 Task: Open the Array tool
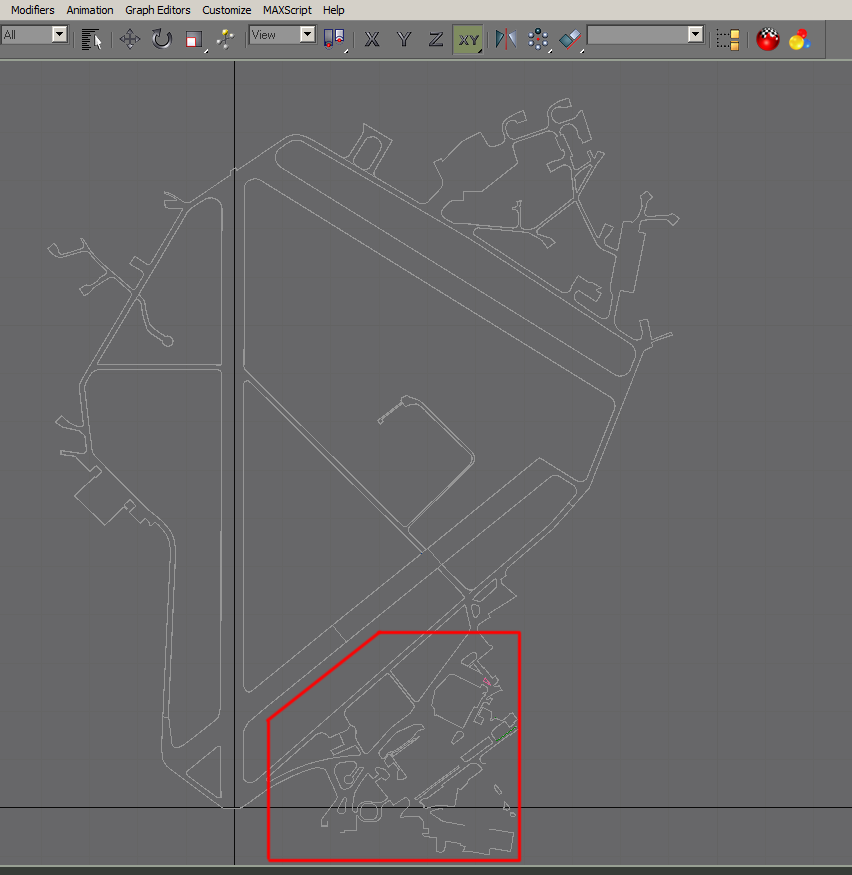tap(538, 39)
